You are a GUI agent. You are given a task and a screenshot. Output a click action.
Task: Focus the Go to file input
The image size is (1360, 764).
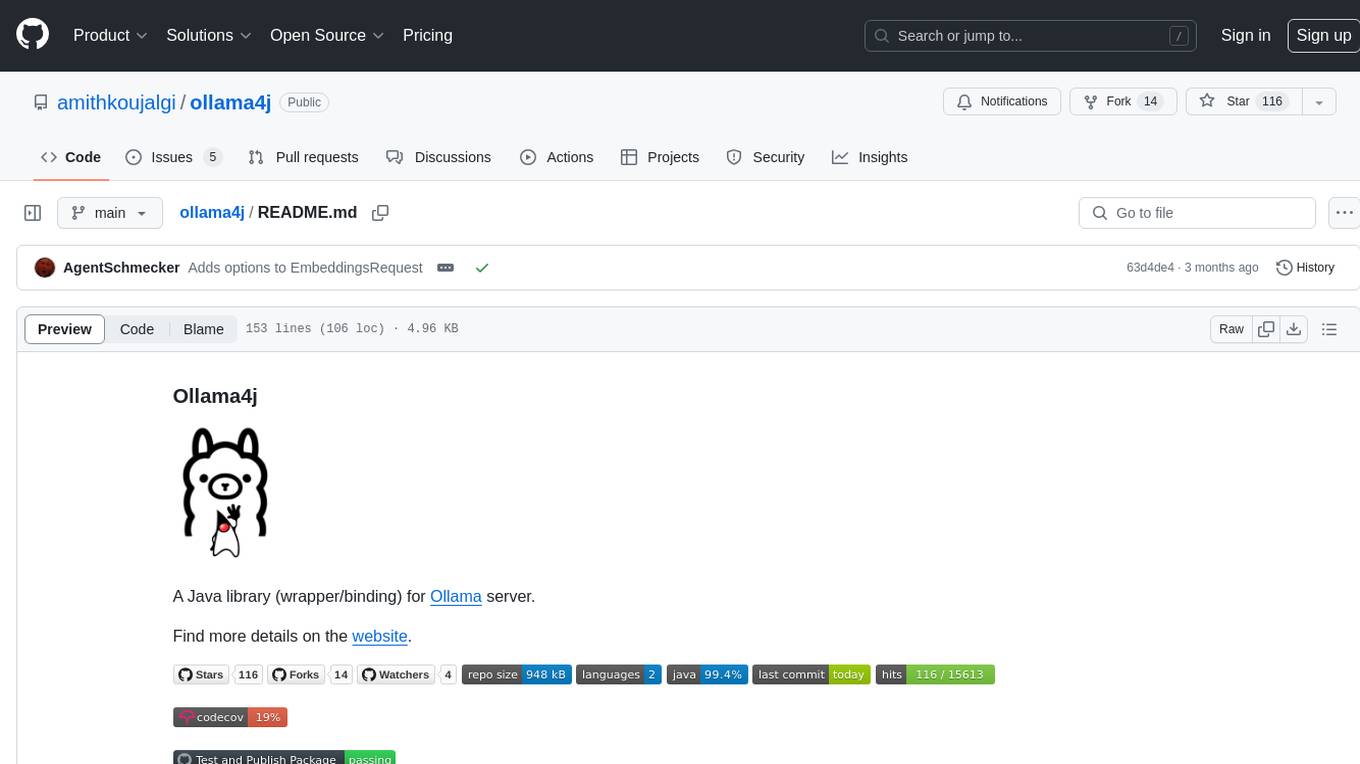1197,213
